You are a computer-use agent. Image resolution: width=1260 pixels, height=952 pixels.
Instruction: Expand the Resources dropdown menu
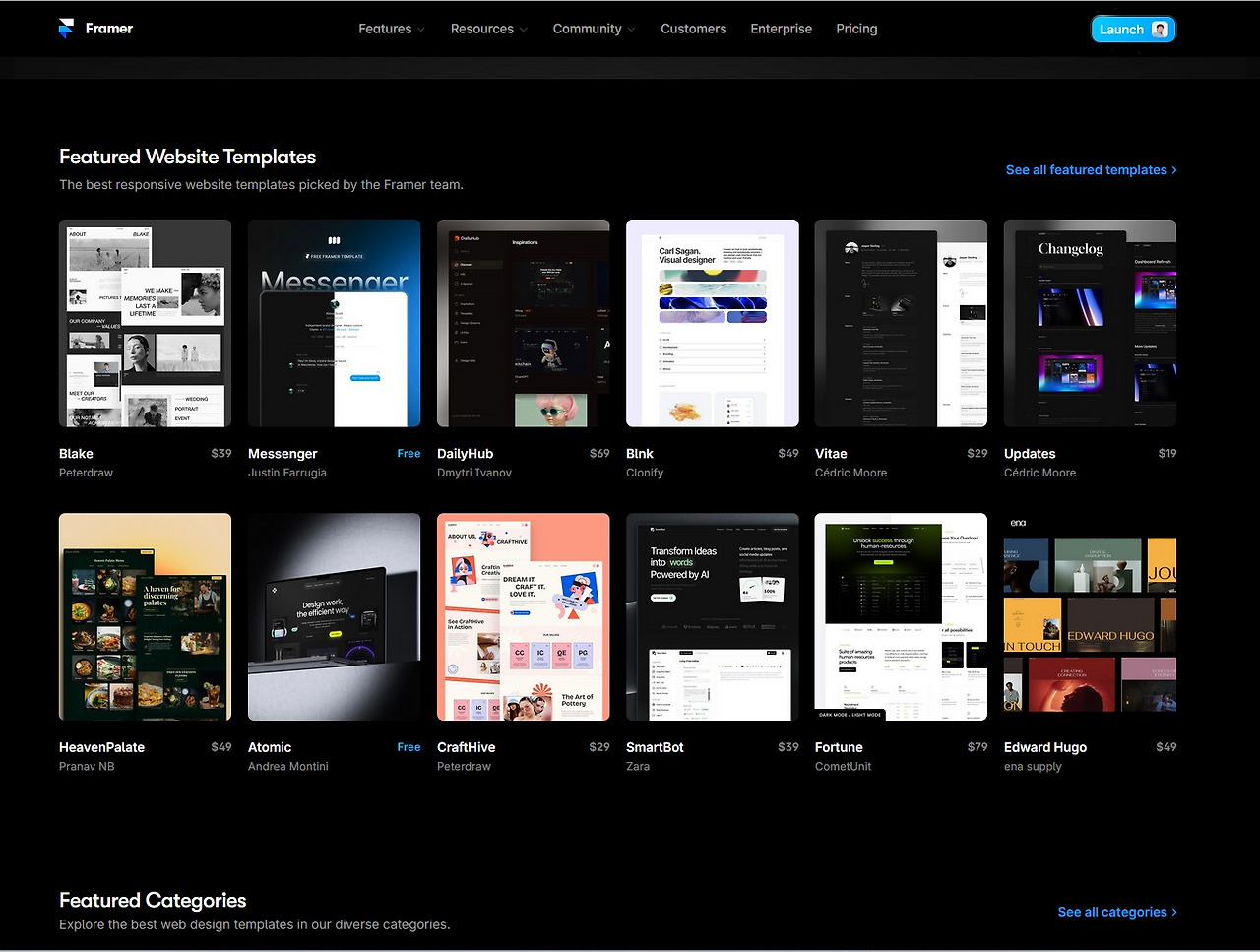[489, 29]
